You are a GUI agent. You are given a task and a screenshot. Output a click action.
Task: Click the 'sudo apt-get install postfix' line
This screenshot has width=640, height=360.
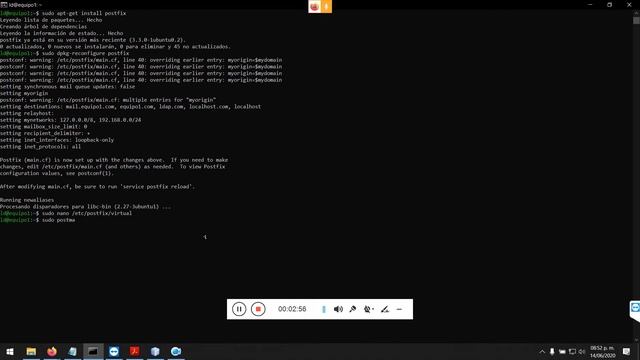point(63,13)
